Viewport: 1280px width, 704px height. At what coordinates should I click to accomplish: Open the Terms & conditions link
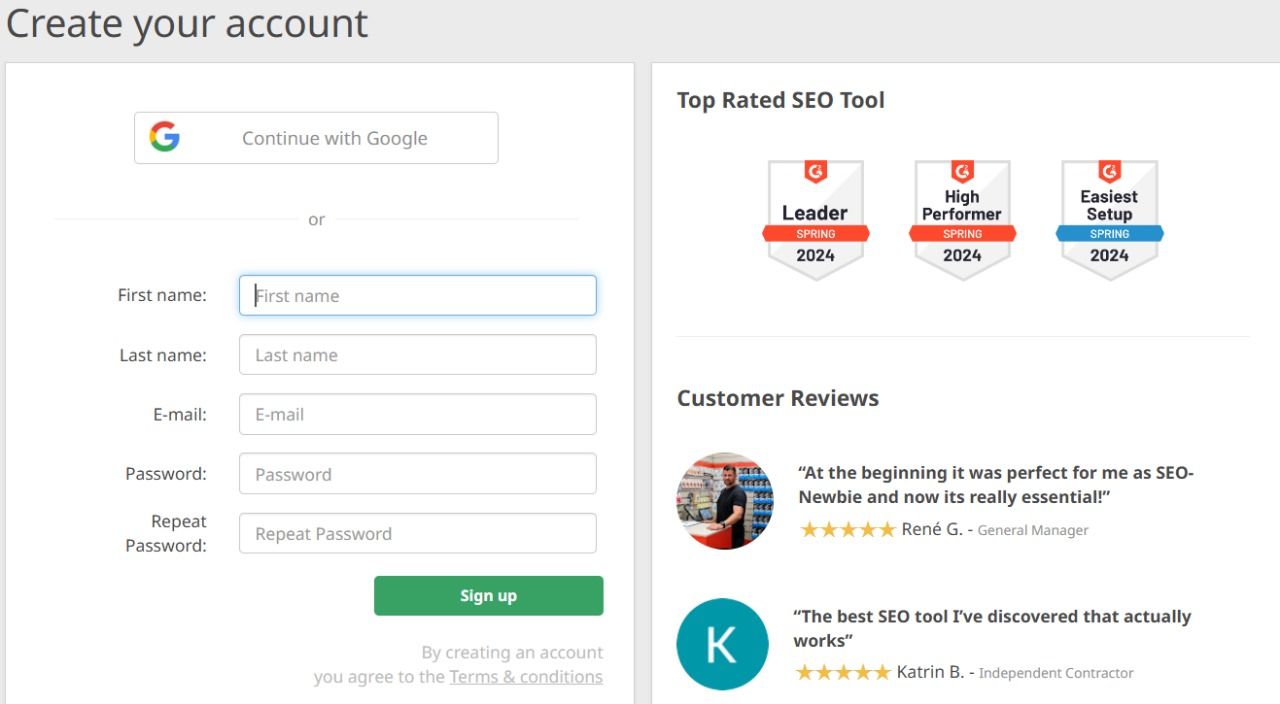(526, 677)
